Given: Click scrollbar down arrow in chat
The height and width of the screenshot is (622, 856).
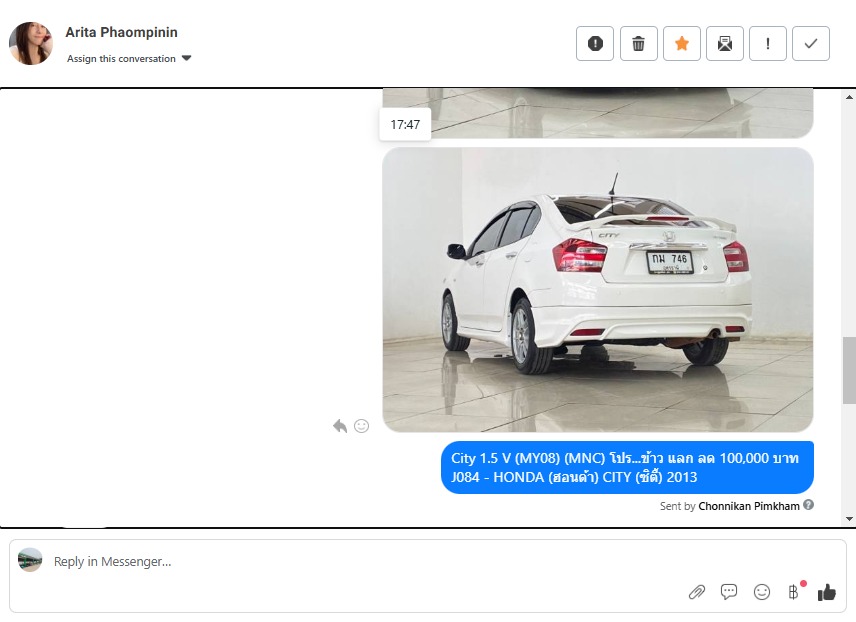Looking at the screenshot, I should (849, 519).
